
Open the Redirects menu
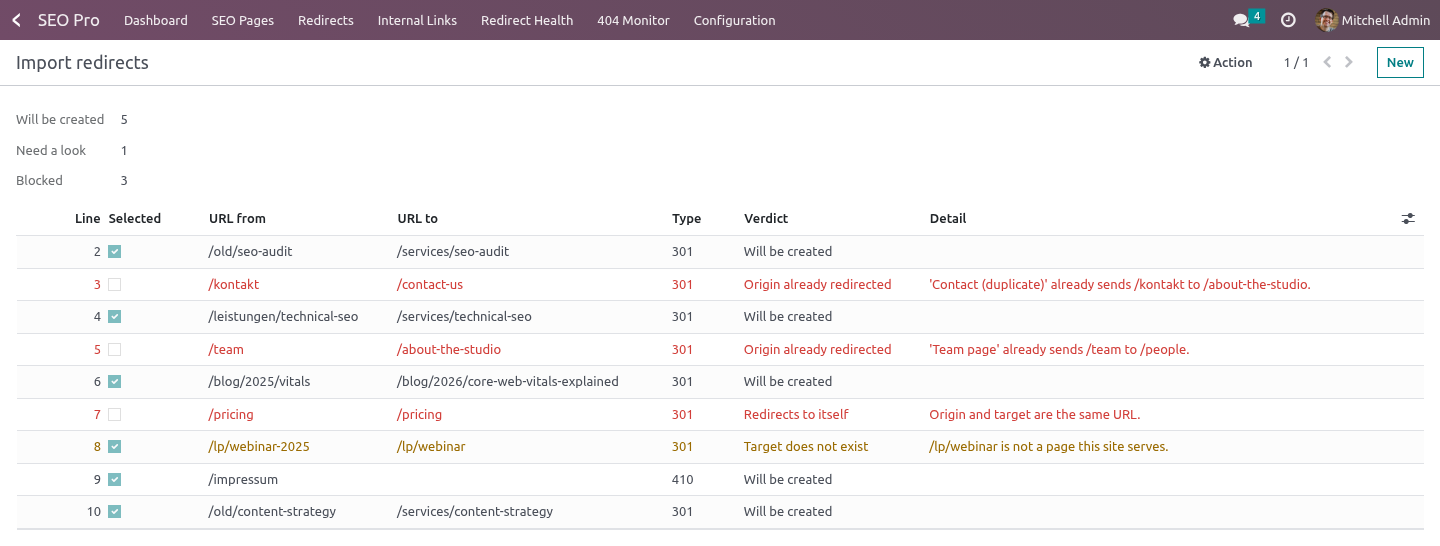326,20
